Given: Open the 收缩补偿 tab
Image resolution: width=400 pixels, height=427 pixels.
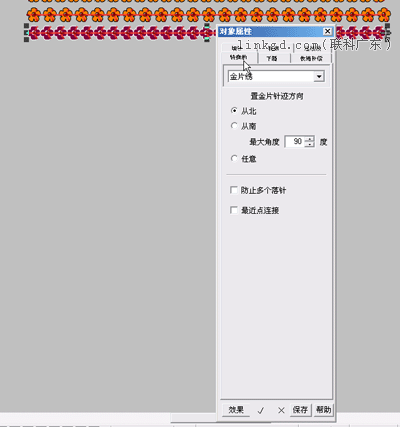Looking at the screenshot, I should pyautogui.click(x=311, y=58).
